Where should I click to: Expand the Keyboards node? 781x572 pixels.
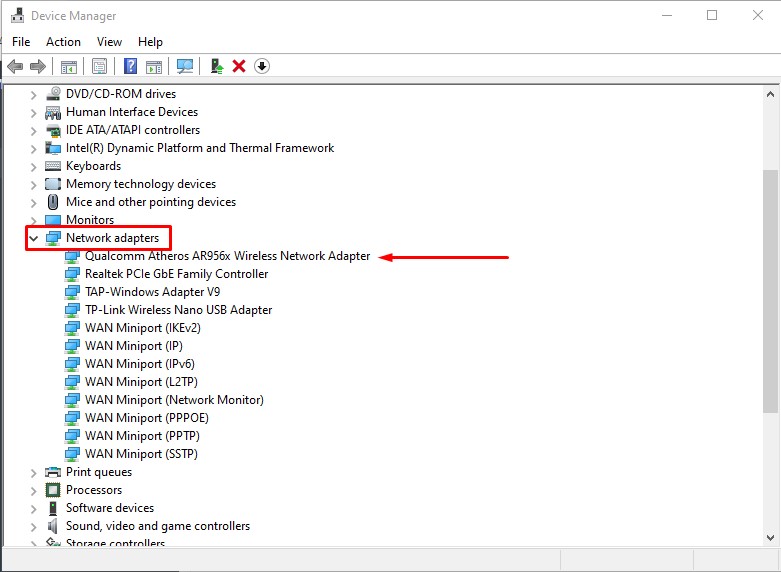[33, 166]
